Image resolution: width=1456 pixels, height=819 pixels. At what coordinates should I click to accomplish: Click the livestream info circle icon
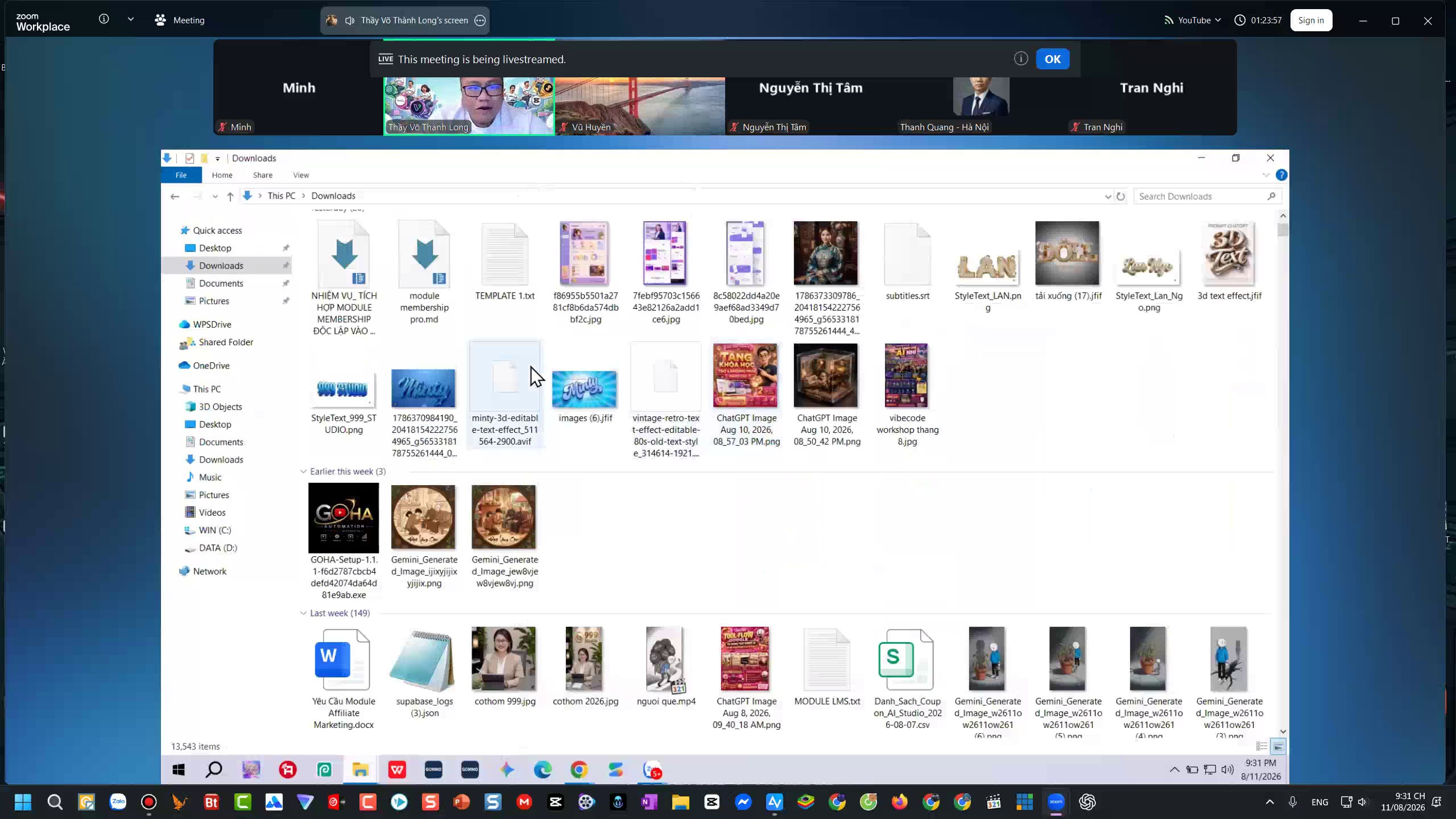[1021, 59]
